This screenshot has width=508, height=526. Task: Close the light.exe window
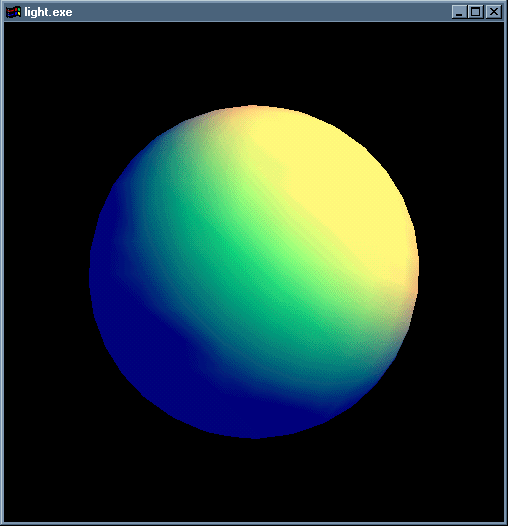pos(494,12)
